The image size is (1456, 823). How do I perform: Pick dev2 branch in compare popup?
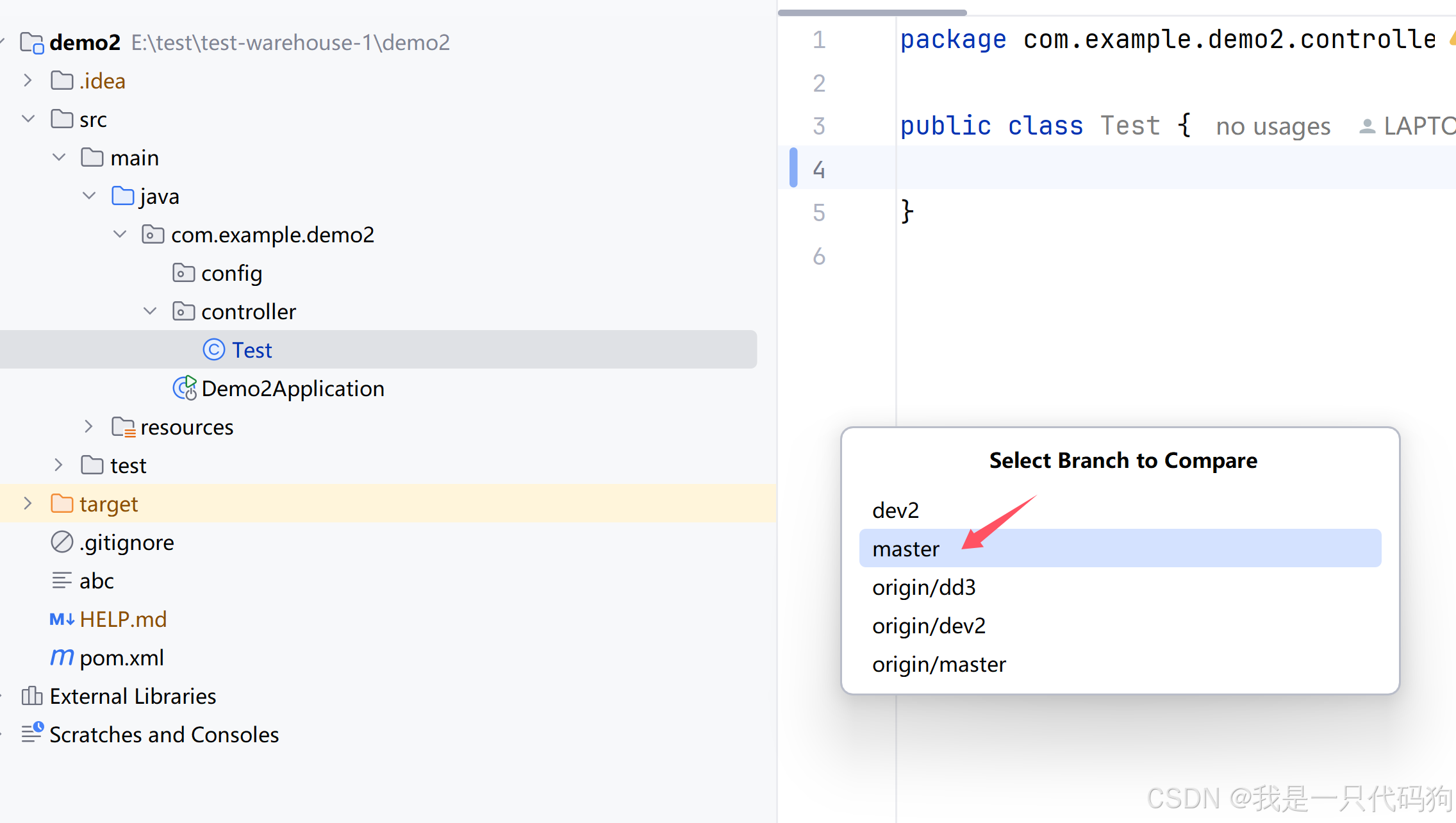895,510
